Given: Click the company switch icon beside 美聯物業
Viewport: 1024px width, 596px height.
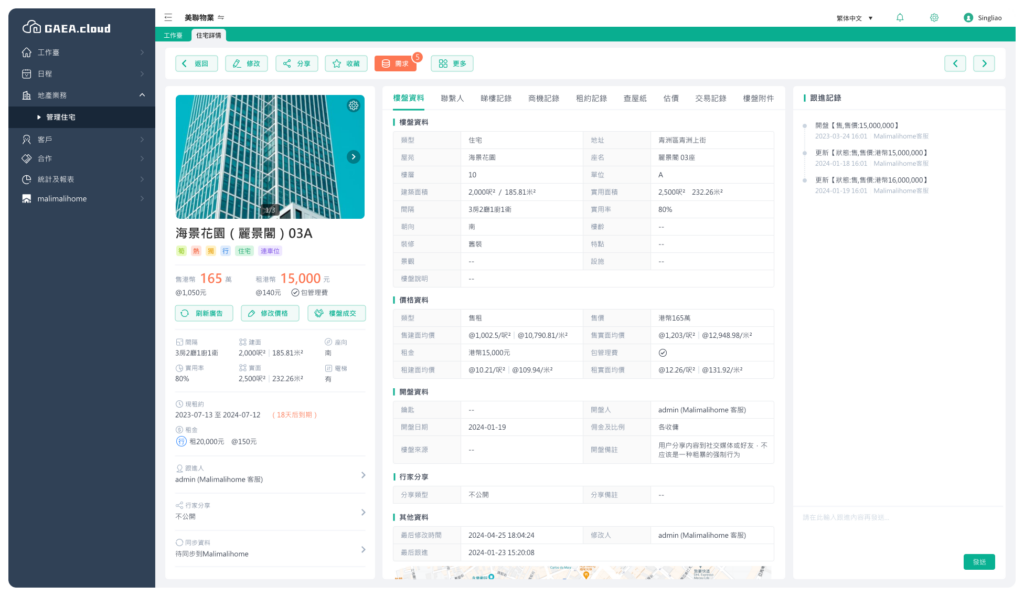Looking at the screenshot, I should click(x=221, y=17).
